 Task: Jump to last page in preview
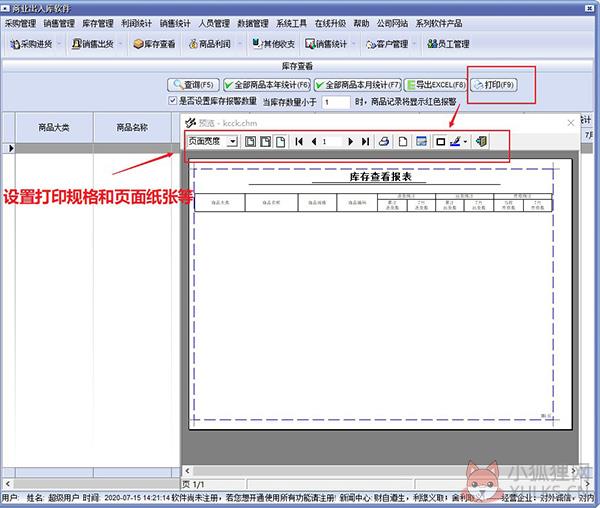point(365,142)
